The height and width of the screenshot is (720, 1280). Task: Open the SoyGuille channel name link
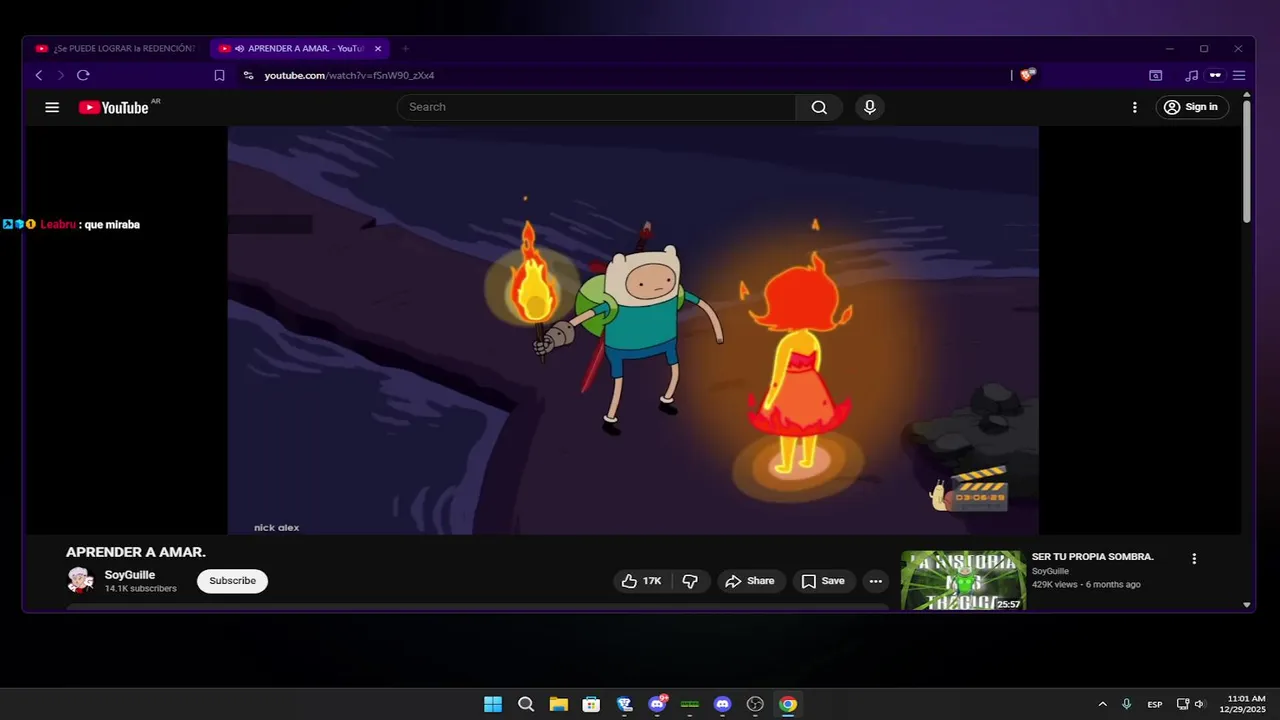pos(130,575)
